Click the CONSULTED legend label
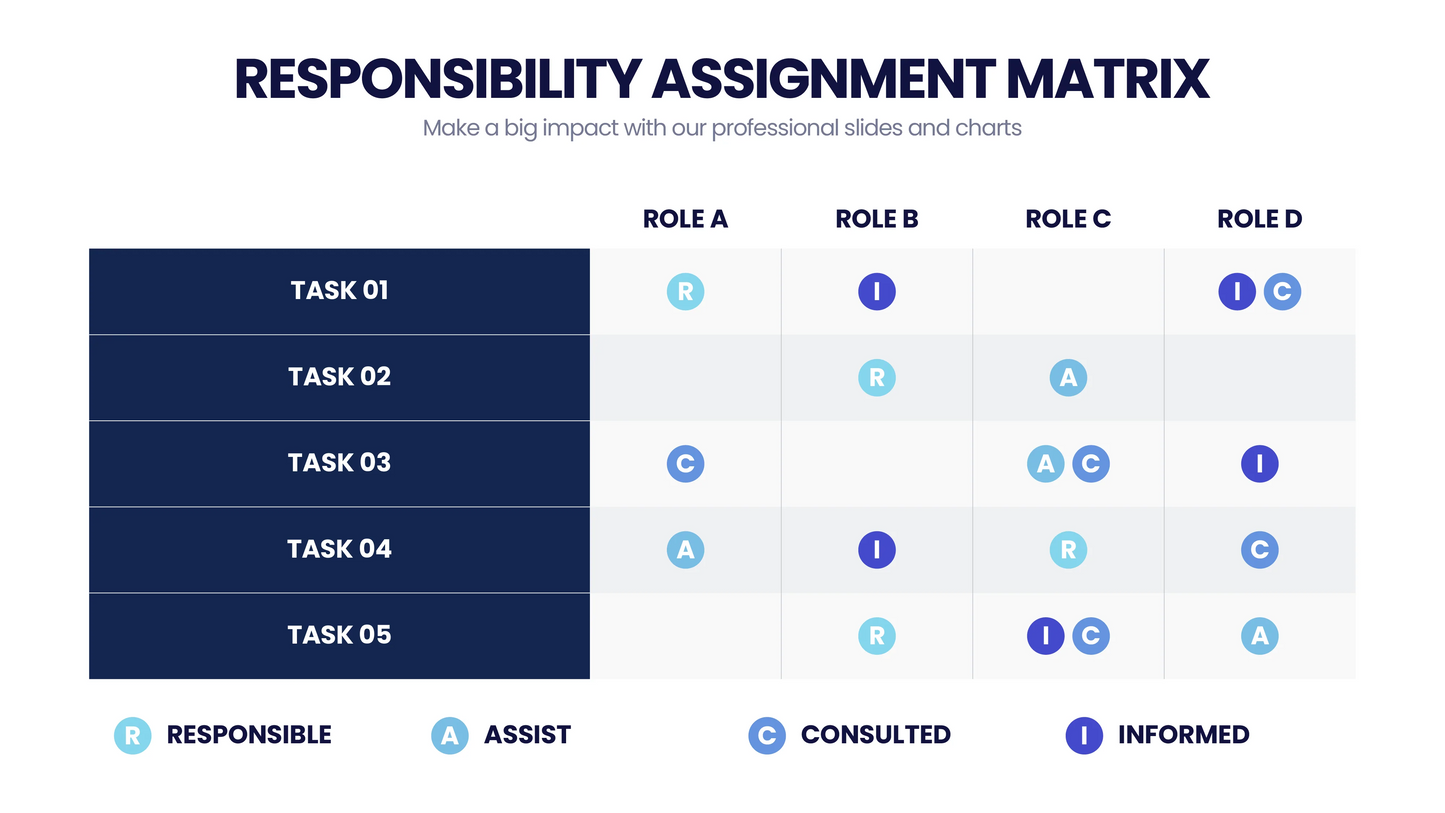The height and width of the screenshot is (813, 1445). pyautogui.click(x=875, y=735)
